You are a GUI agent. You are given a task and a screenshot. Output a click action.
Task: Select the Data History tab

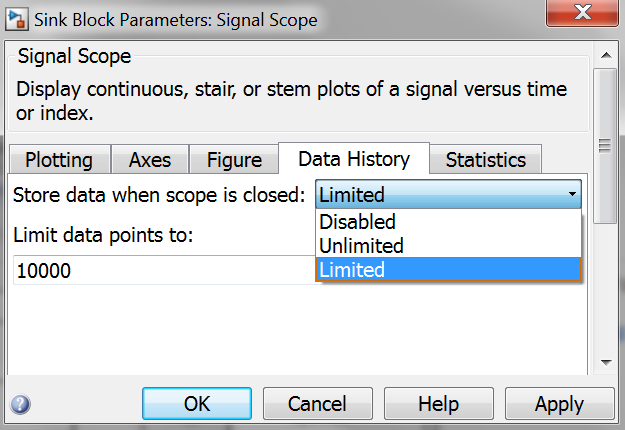pos(354,159)
